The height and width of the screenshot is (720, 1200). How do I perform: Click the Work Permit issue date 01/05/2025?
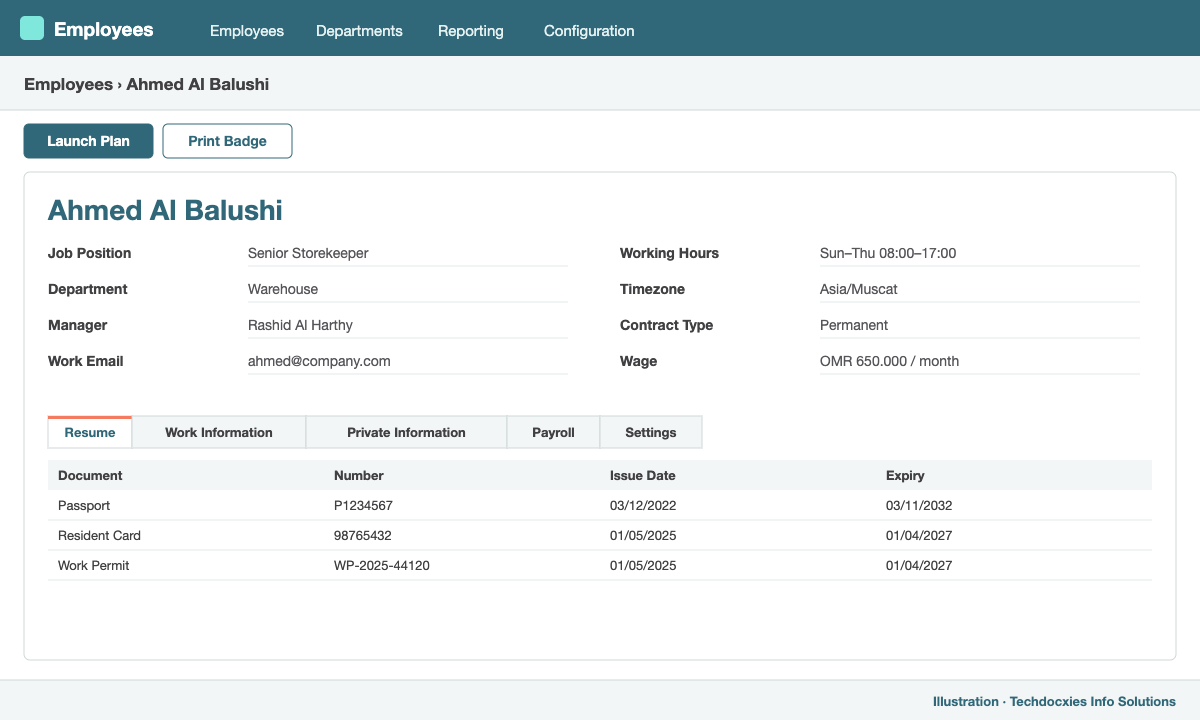point(643,565)
